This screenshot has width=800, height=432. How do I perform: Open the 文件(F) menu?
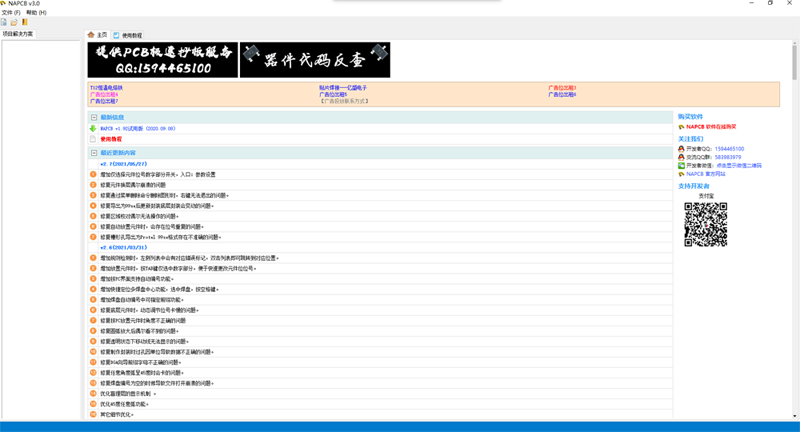[11, 12]
